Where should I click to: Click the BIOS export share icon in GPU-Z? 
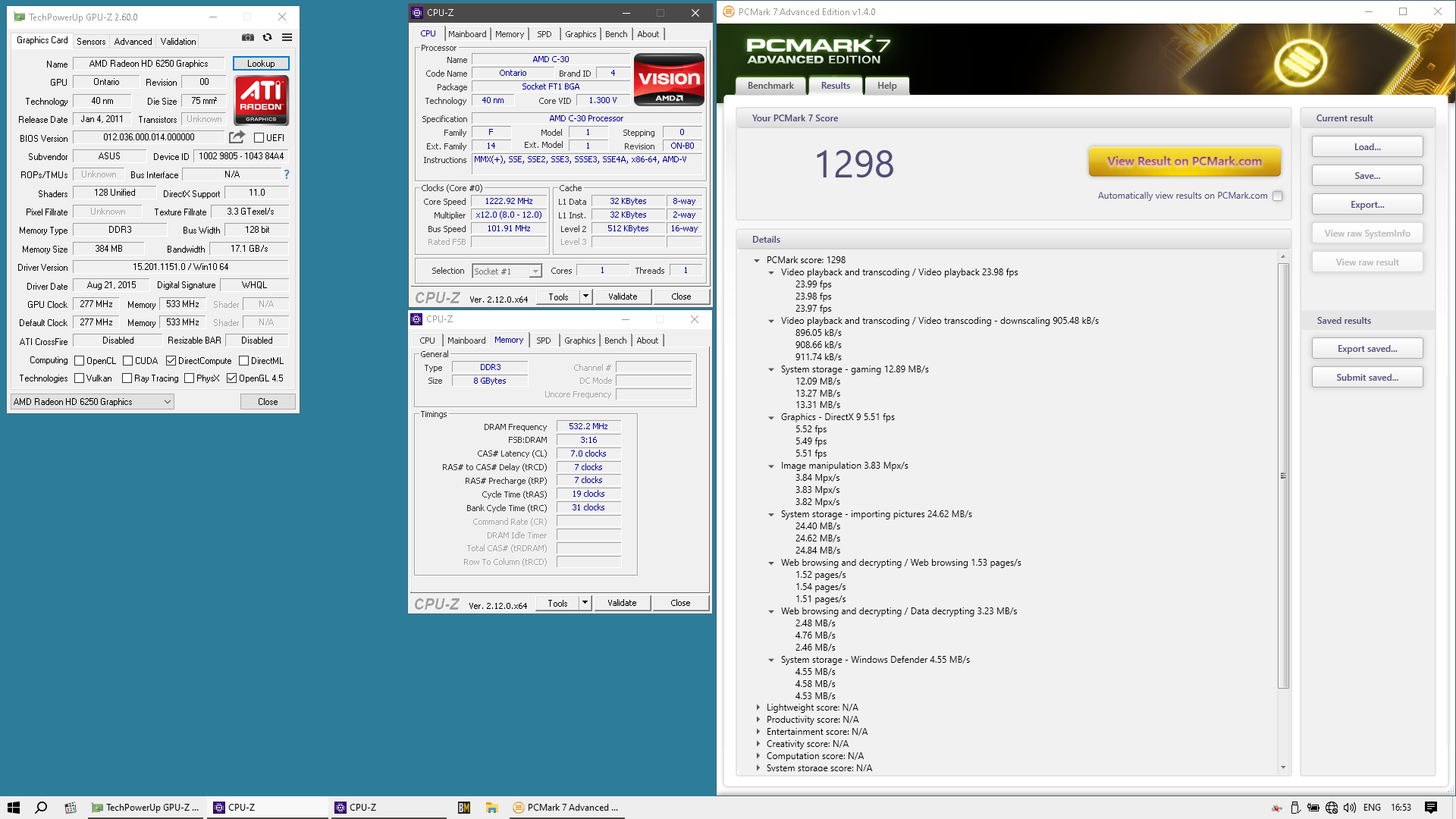(237, 137)
